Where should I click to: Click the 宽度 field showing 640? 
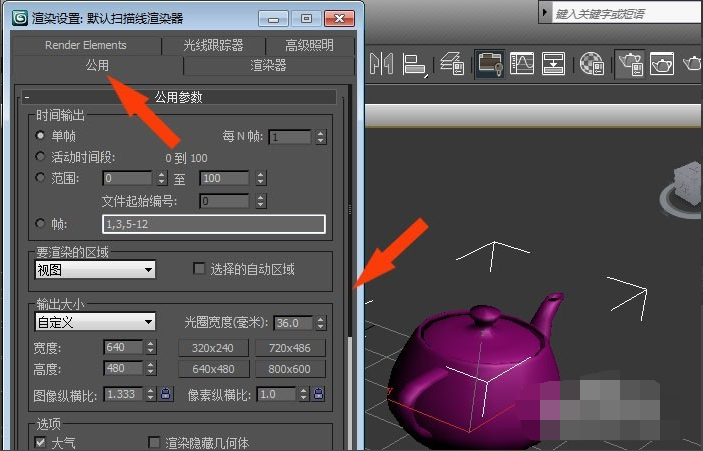pyautogui.click(x=123, y=347)
